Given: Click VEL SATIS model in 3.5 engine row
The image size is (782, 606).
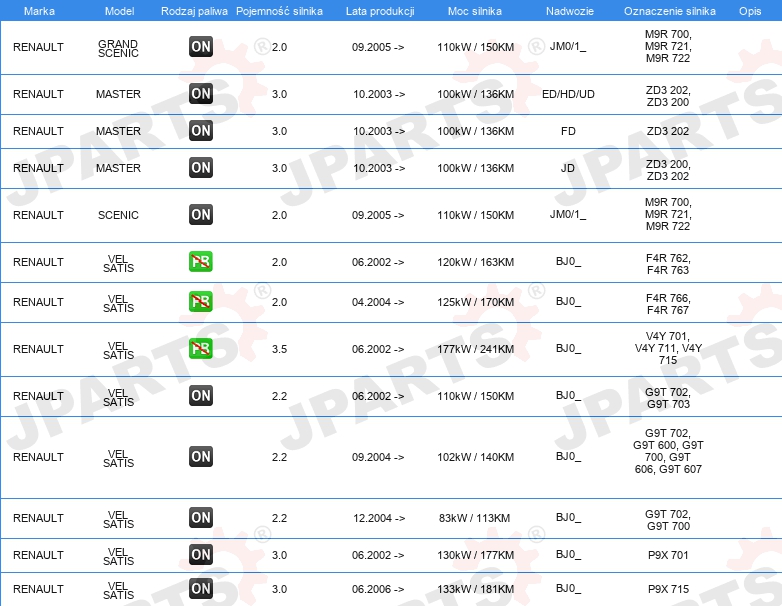Looking at the screenshot, I should 118,350.
